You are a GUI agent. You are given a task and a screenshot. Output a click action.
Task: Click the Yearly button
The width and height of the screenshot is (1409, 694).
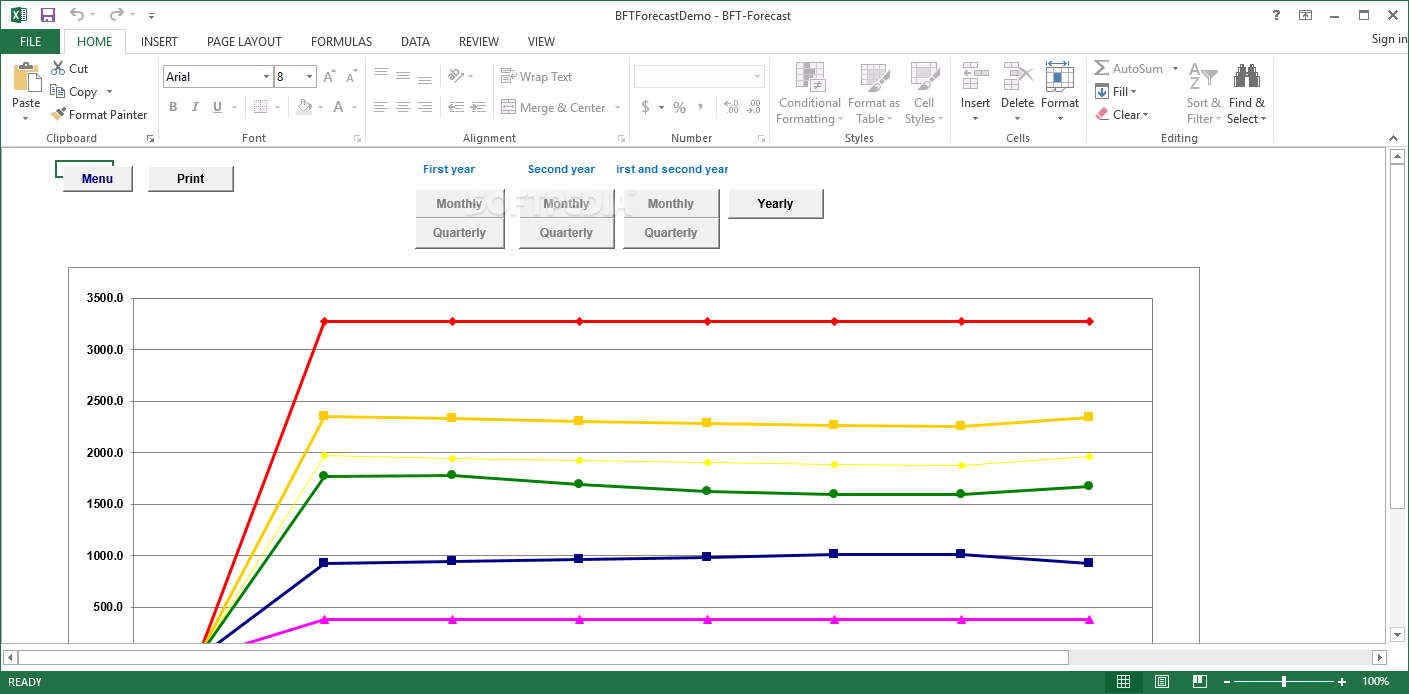coord(775,203)
